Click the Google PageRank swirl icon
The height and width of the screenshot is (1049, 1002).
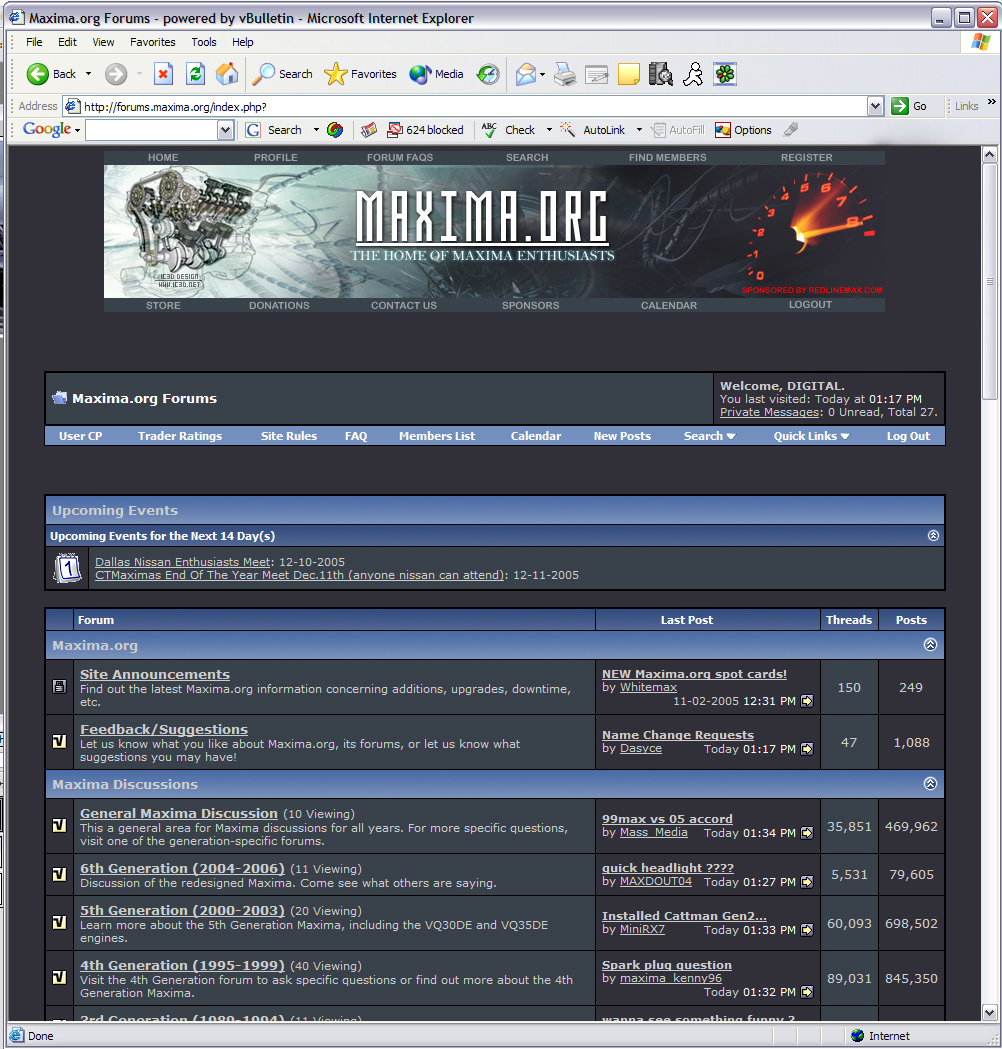[335, 130]
